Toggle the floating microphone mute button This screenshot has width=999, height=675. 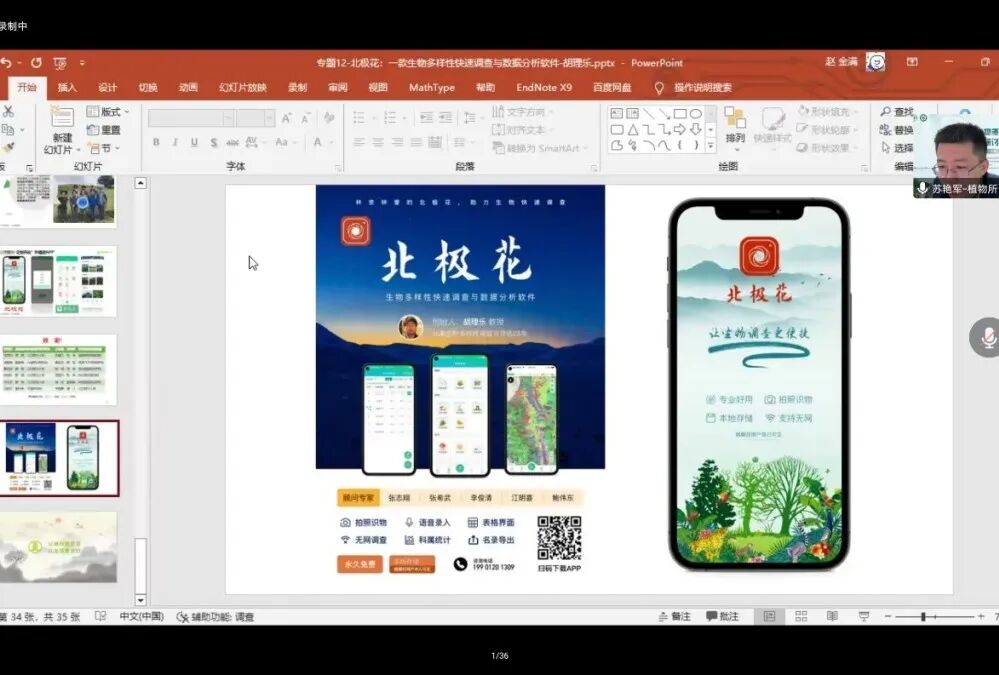[x=987, y=337]
